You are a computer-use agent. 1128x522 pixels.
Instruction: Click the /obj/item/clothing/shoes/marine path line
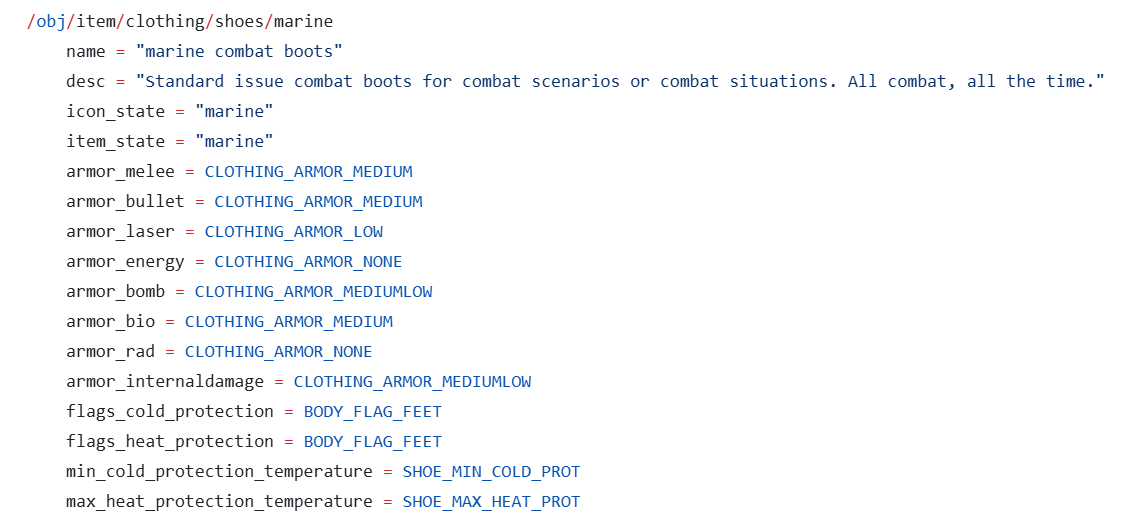[180, 22]
